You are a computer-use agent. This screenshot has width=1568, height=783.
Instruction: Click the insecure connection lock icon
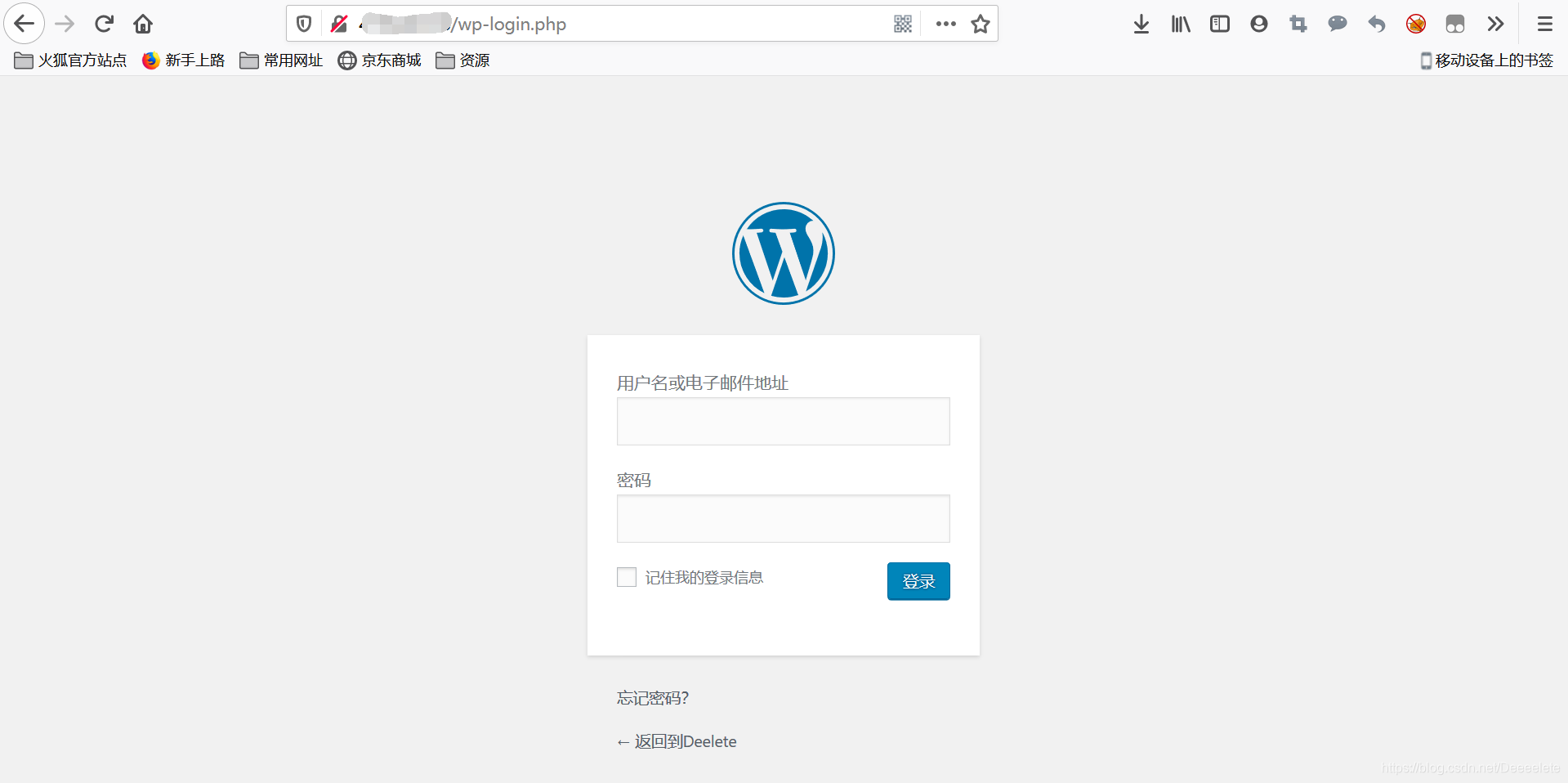[339, 24]
